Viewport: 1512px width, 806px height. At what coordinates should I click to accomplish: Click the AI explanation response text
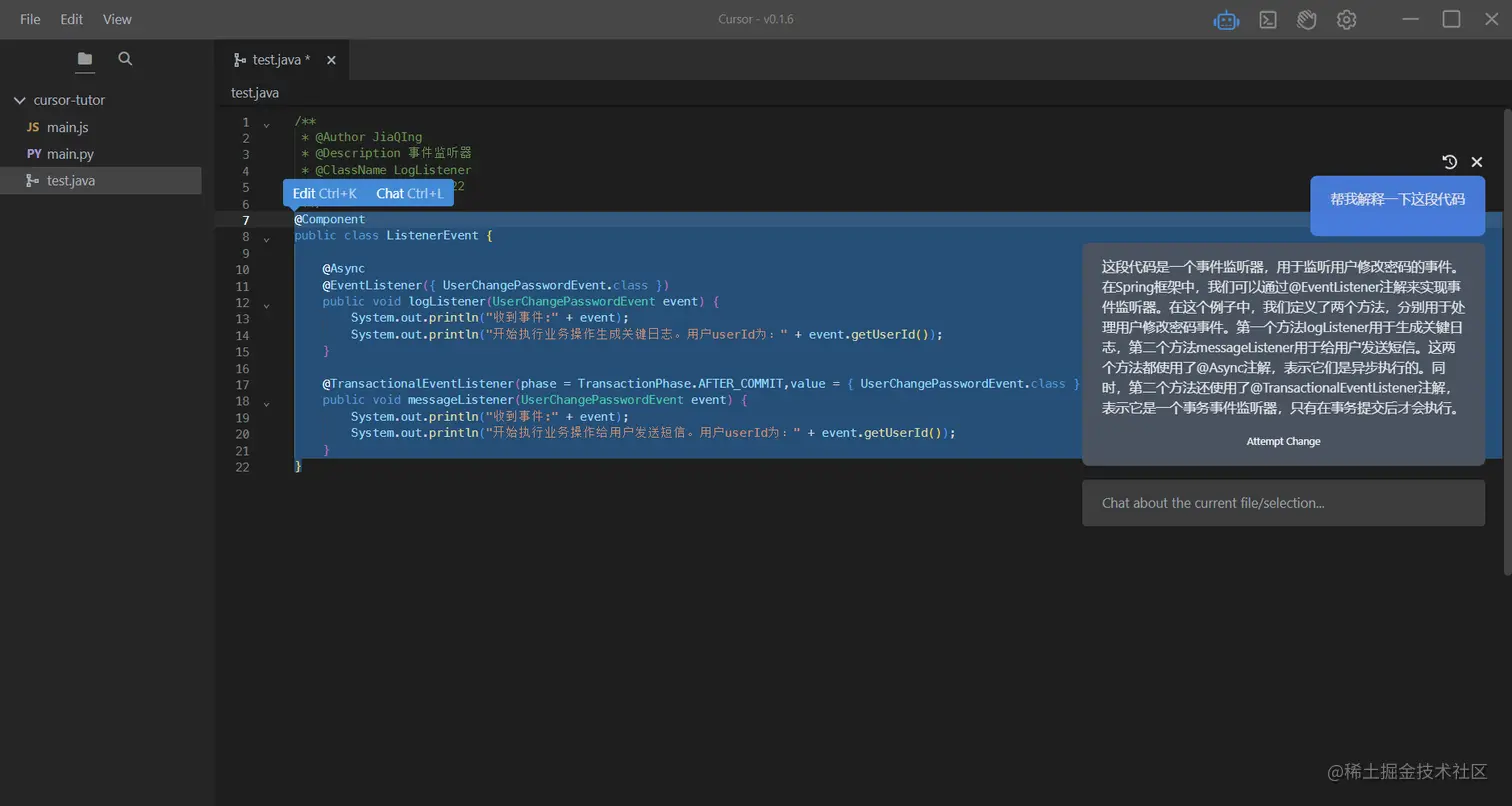[x=1283, y=337]
